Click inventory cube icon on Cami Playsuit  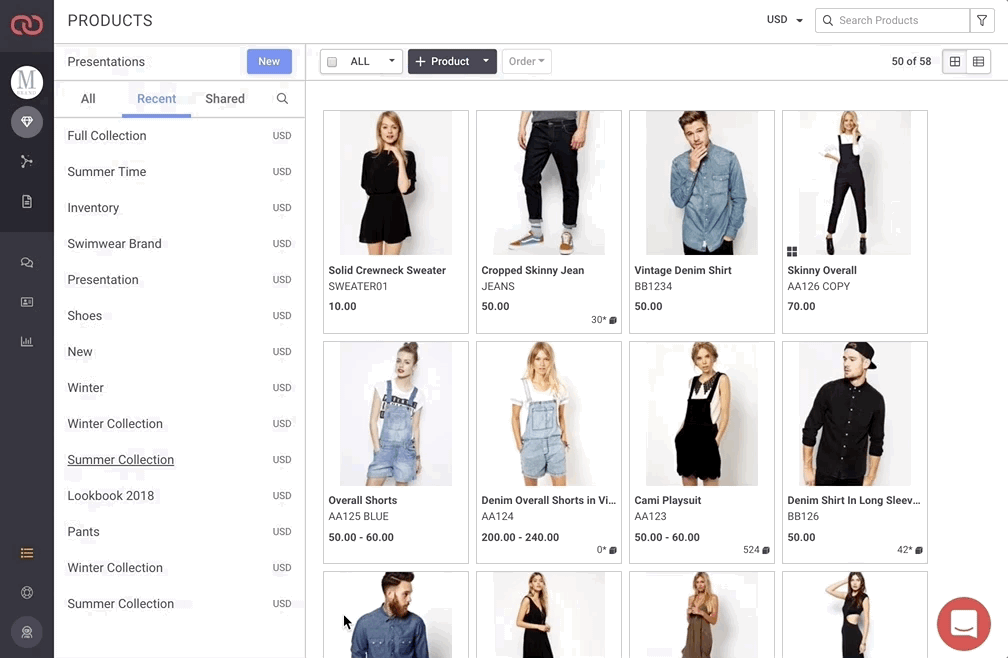click(x=766, y=550)
